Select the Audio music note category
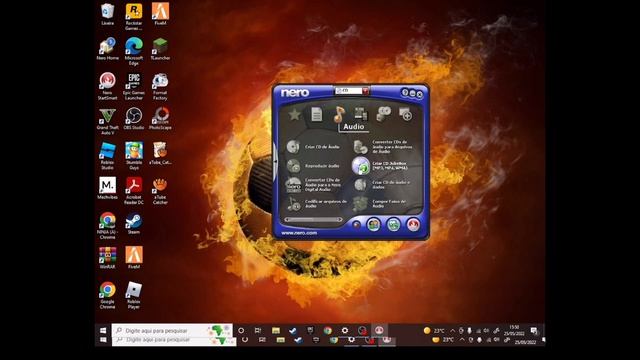The width and height of the screenshot is (640, 360). pos(339,114)
